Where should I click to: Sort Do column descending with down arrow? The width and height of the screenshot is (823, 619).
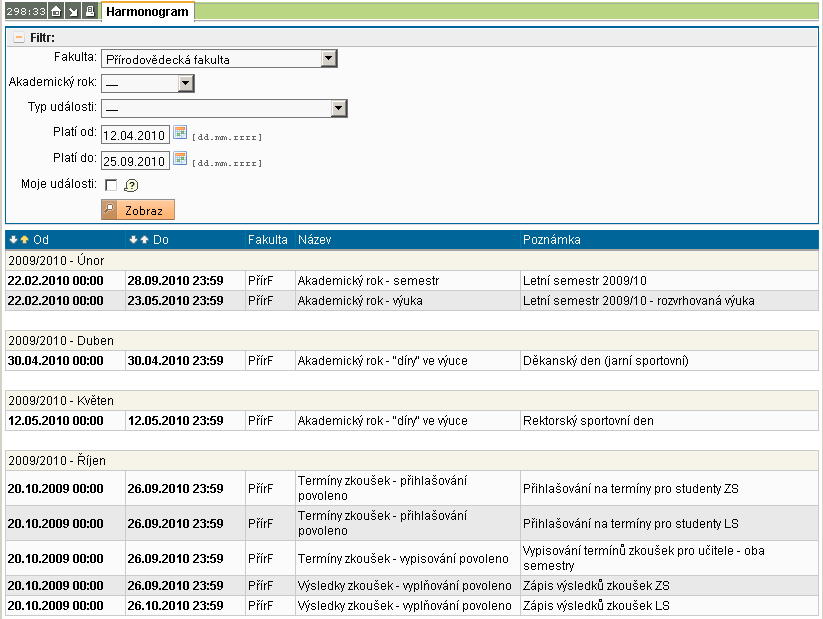pyautogui.click(x=133, y=240)
